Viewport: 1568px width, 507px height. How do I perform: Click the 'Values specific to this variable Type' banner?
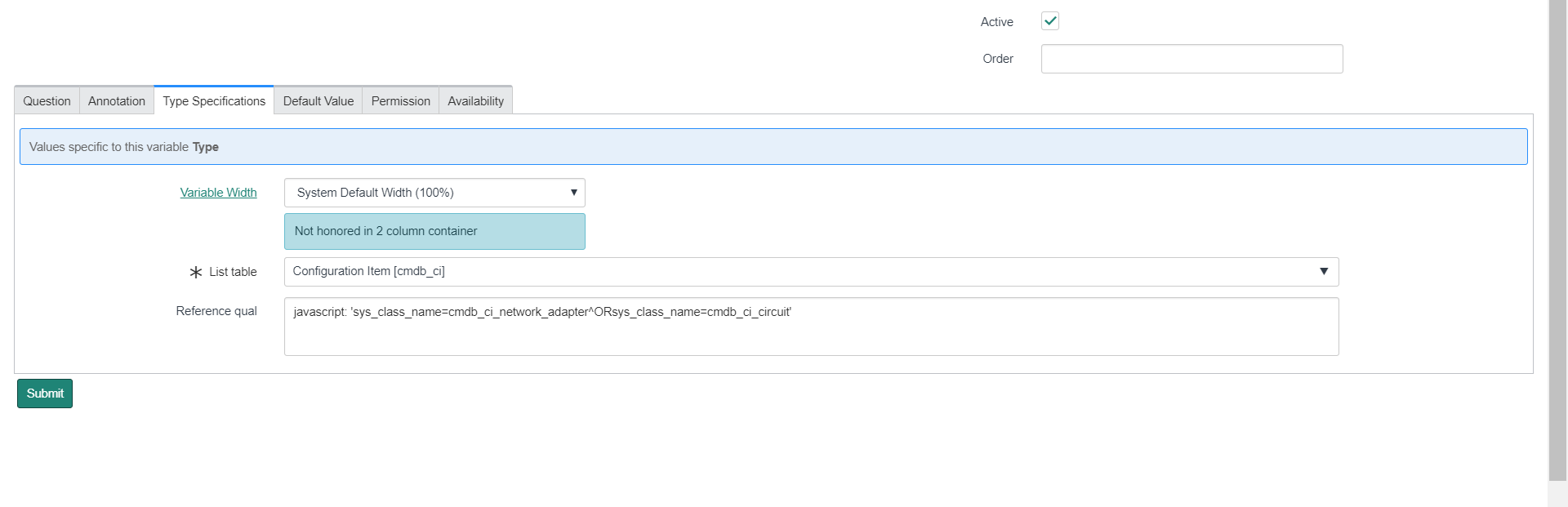(773, 147)
